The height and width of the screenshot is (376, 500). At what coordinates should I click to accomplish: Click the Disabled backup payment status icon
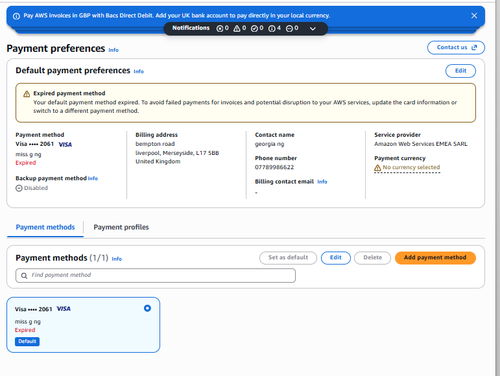click(x=19, y=188)
